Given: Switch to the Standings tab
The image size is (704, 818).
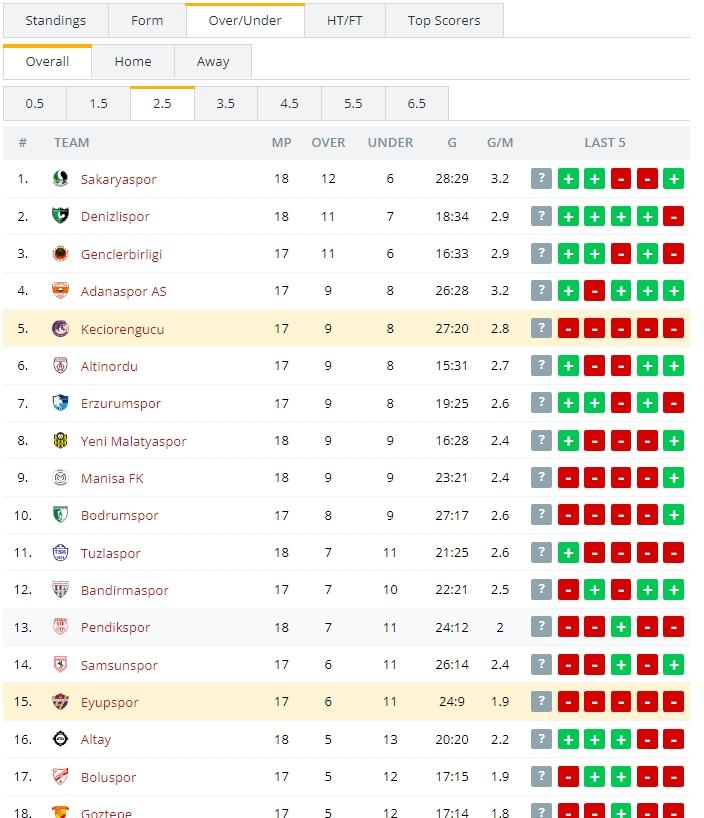Looking at the screenshot, I should point(55,20).
